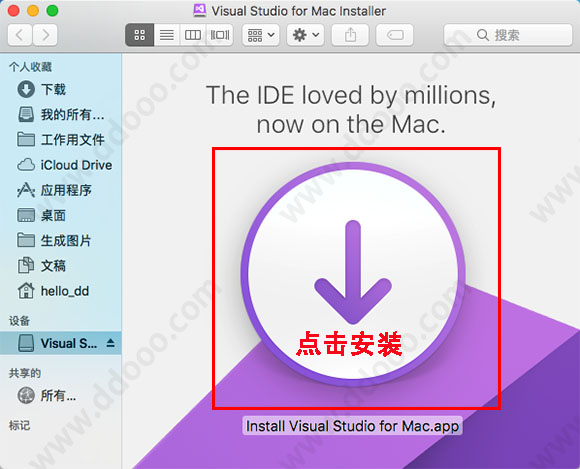This screenshot has height=469, width=580.
Task: Click the 个人收藏 section header
Action: click(30, 67)
